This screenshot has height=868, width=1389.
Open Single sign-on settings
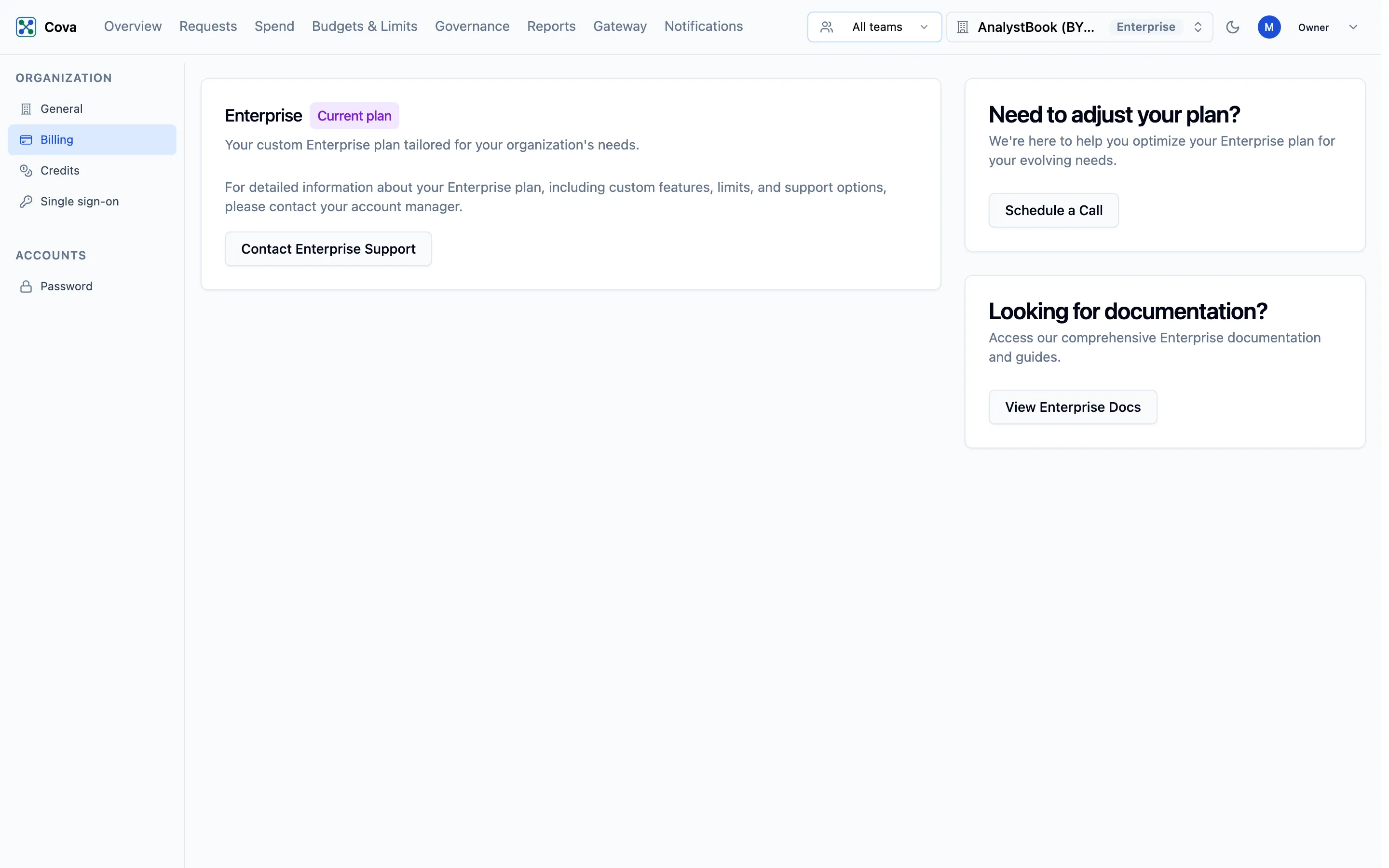click(92, 202)
